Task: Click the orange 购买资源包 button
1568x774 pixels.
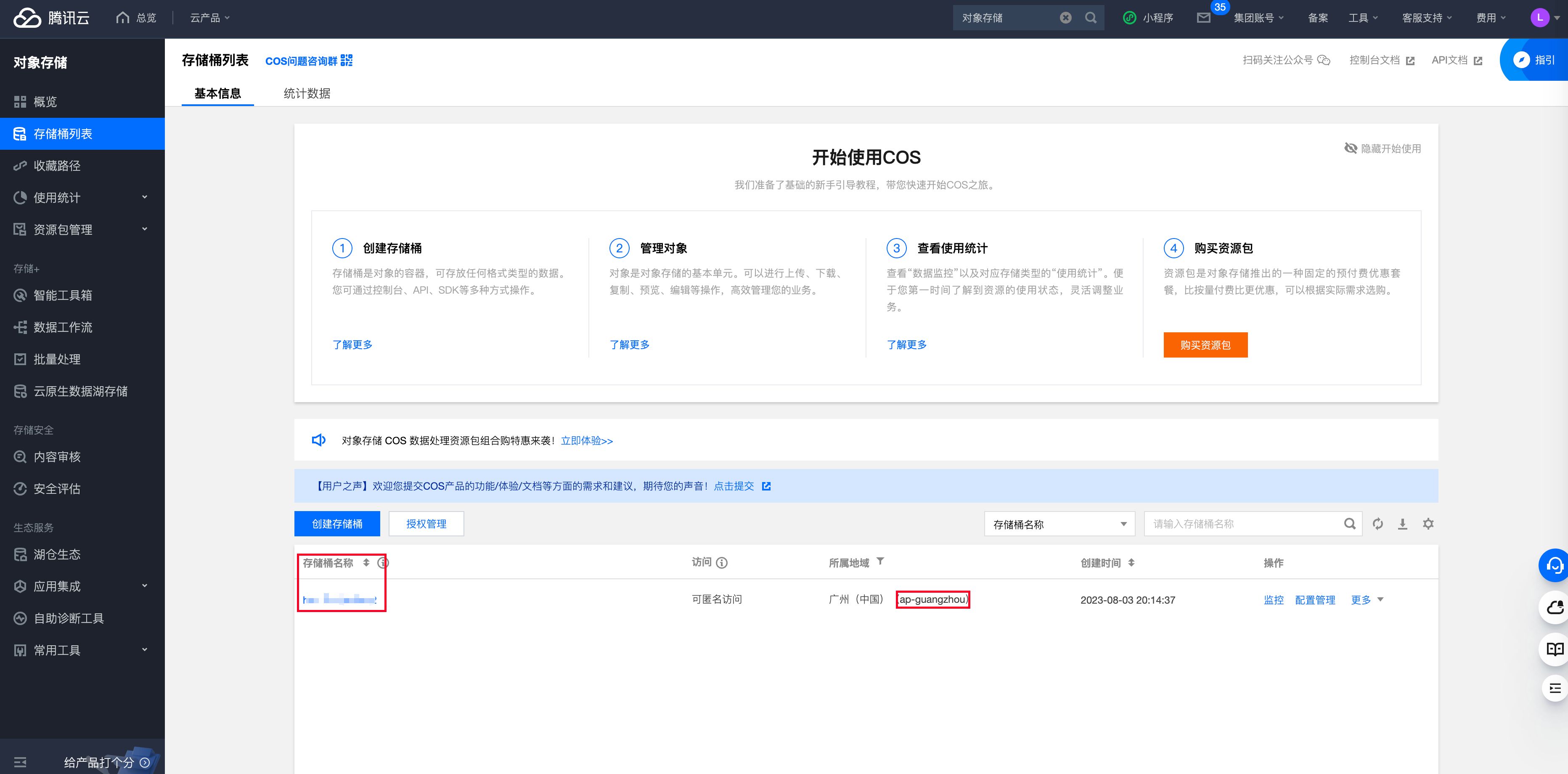Action: (1205, 345)
